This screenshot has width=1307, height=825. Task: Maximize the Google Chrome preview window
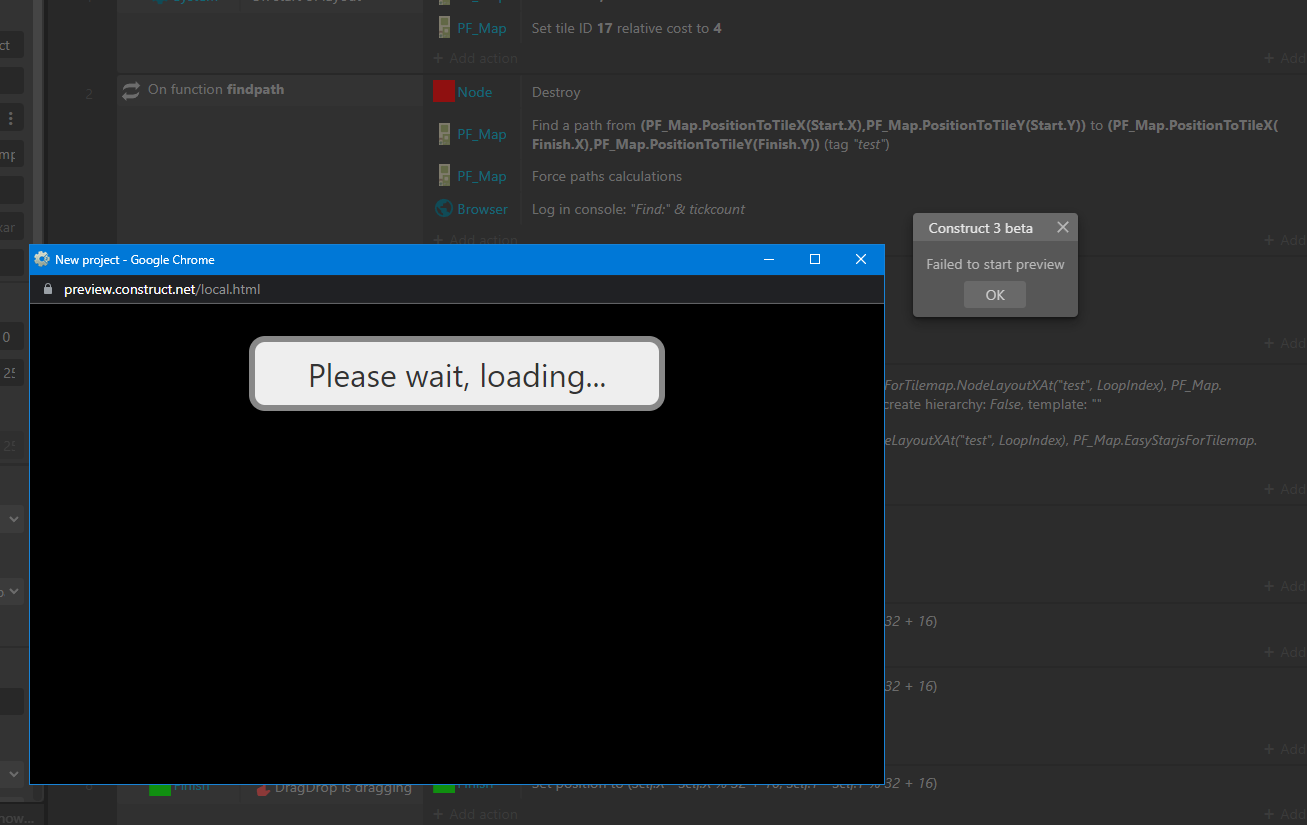click(x=815, y=259)
